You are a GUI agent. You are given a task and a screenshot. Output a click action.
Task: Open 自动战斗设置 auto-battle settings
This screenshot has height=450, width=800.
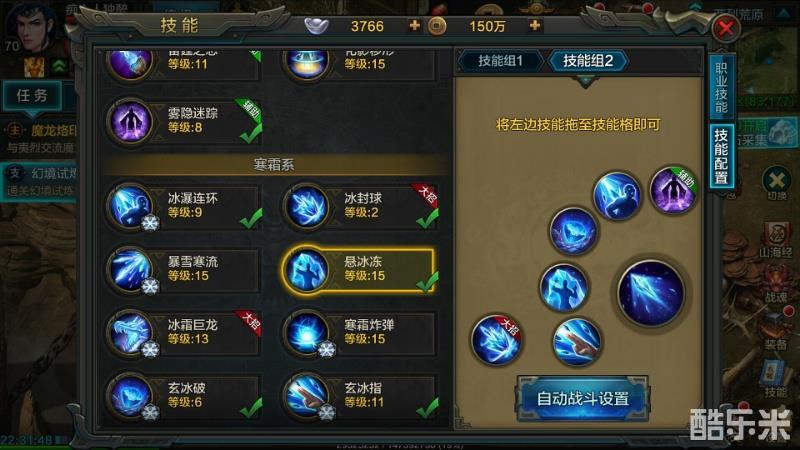click(583, 398)
